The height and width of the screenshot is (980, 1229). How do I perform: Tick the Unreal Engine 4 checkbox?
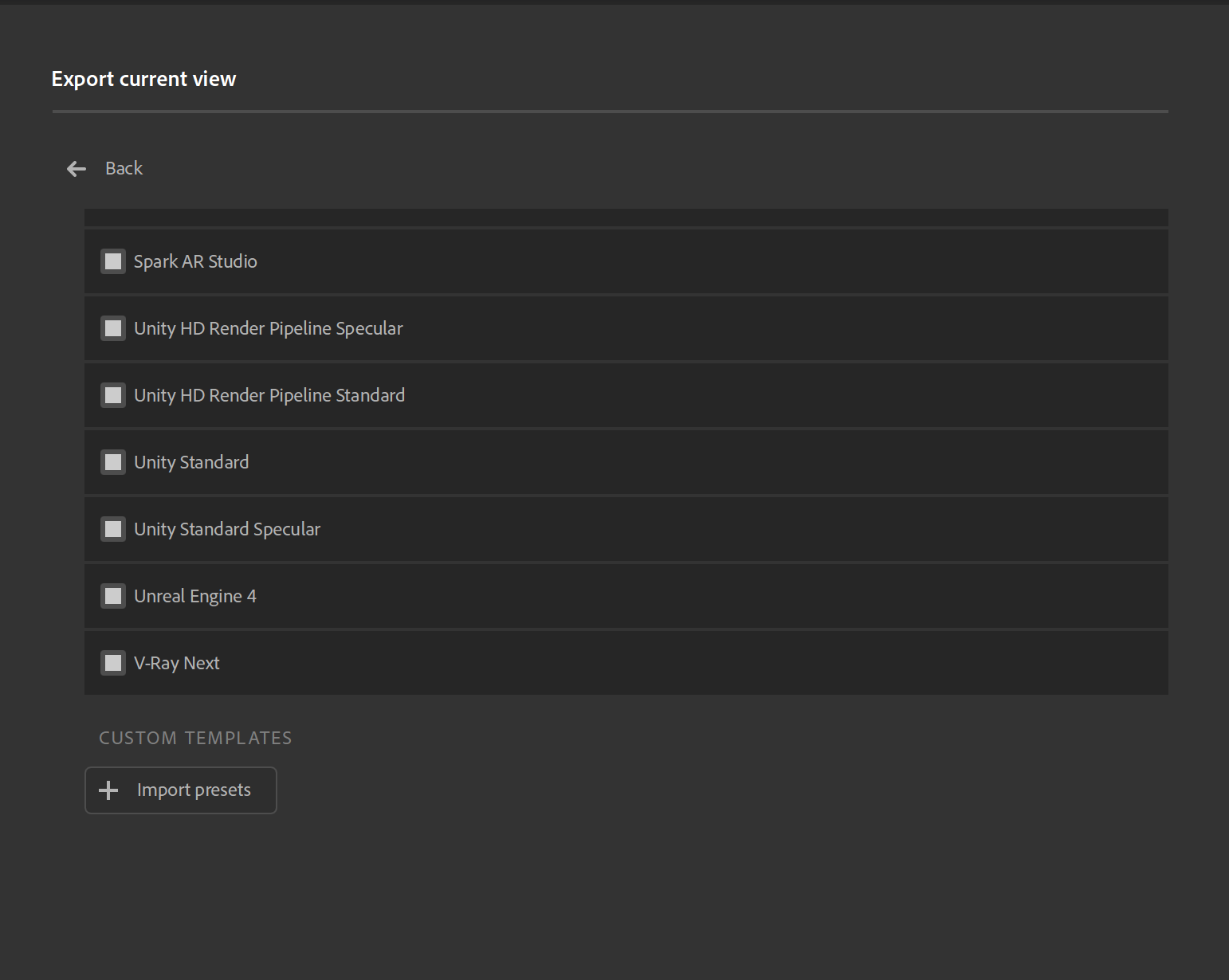[113, 596]
